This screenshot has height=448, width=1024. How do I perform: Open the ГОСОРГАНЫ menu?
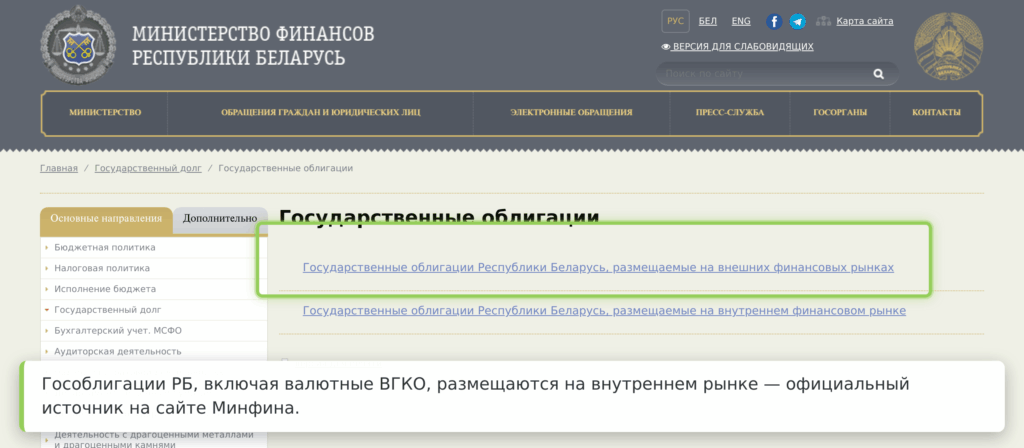click(x=840, y=112)
